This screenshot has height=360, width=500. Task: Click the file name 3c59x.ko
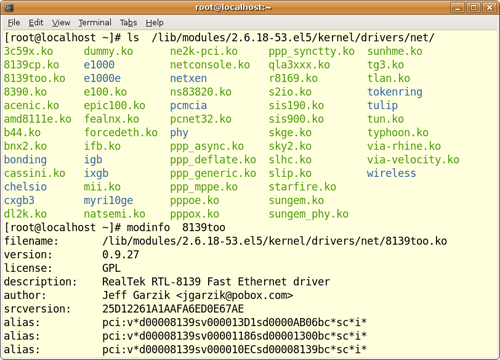click(28, 51)
